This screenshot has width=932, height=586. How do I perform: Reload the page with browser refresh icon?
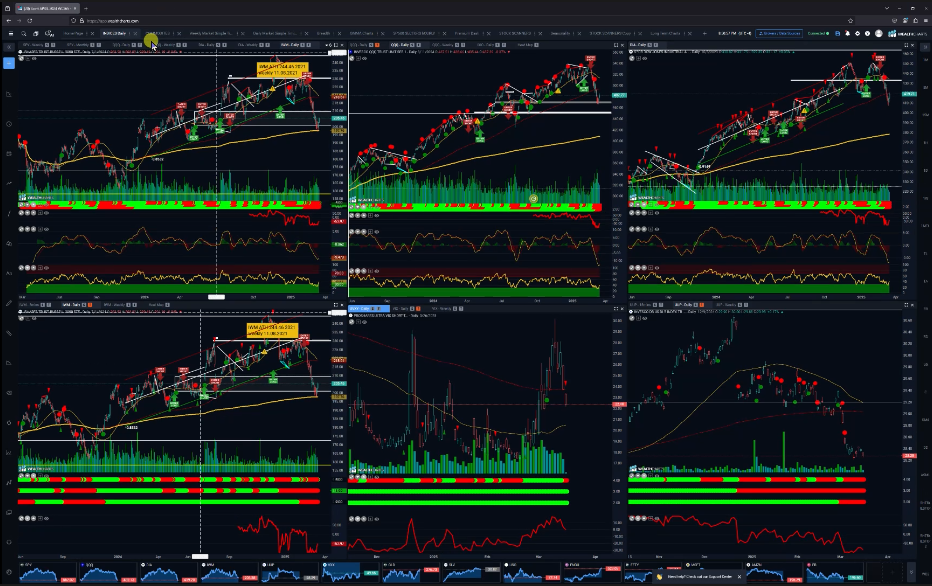coord(30,20)
